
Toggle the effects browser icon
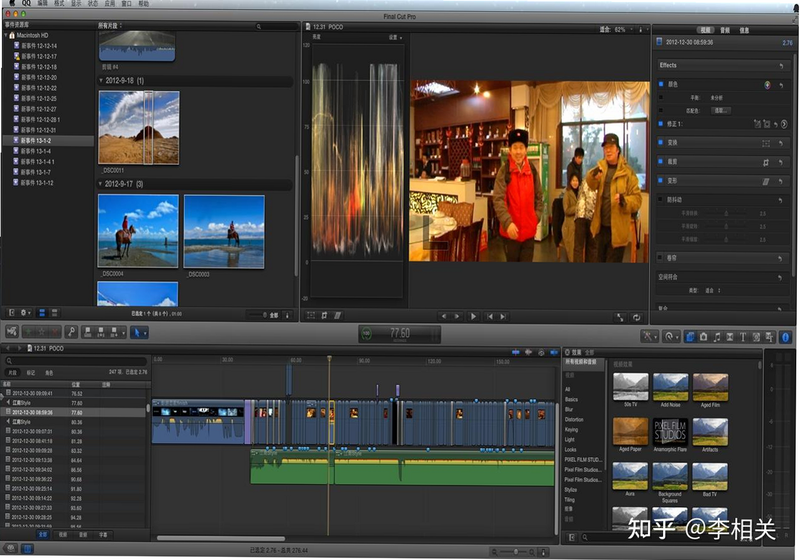(x=690, y=337)
